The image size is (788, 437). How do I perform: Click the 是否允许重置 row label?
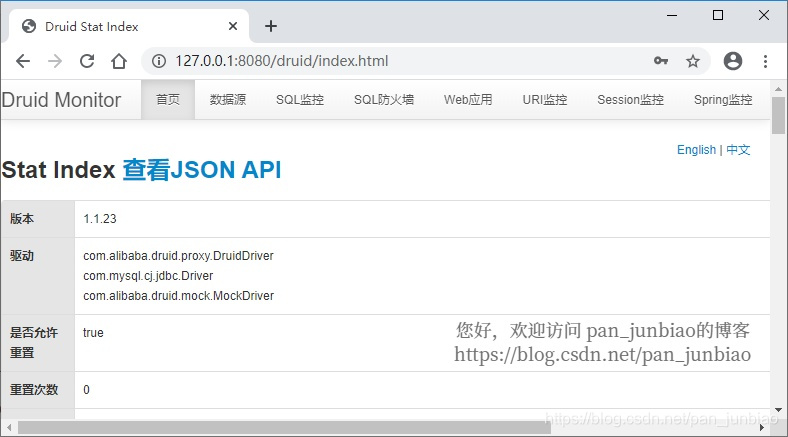[x=34, y=343]
